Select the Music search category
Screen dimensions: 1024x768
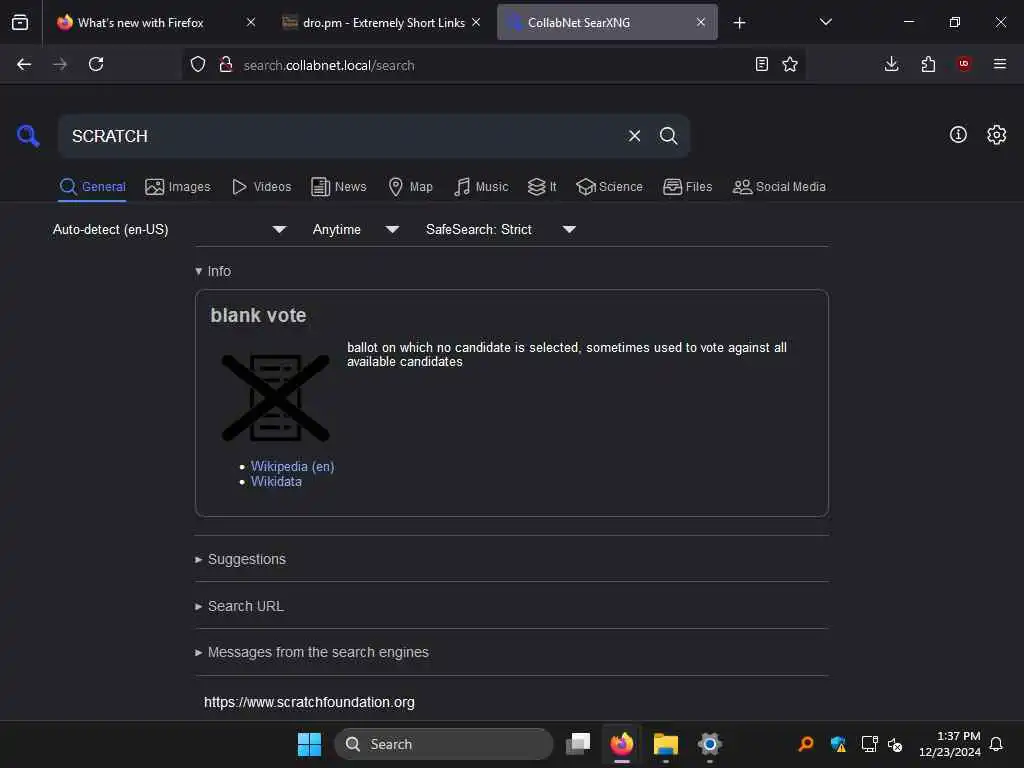pyautogui.click(x=481, y=187)
